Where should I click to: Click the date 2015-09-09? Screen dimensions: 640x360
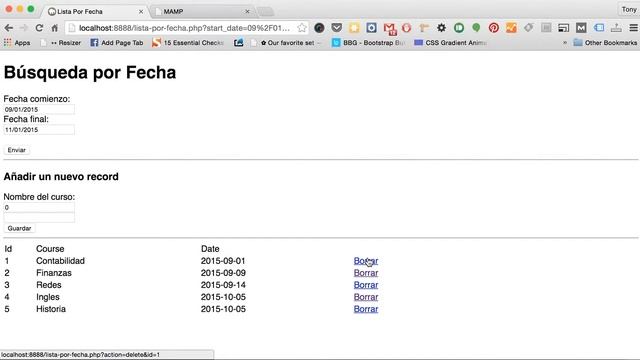tap(223, 273)
